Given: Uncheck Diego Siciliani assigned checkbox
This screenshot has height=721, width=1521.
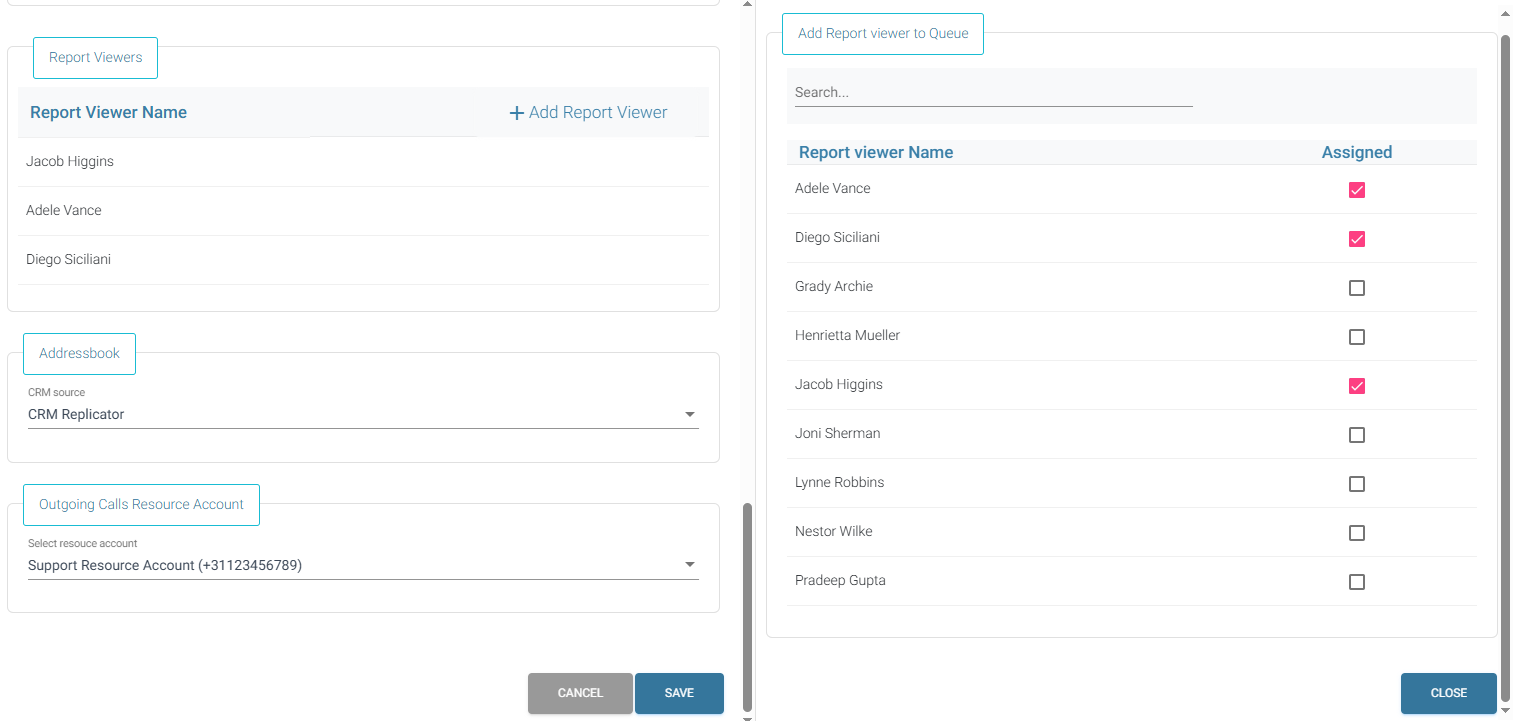Looking at the screenshot, I should 1356,239.
